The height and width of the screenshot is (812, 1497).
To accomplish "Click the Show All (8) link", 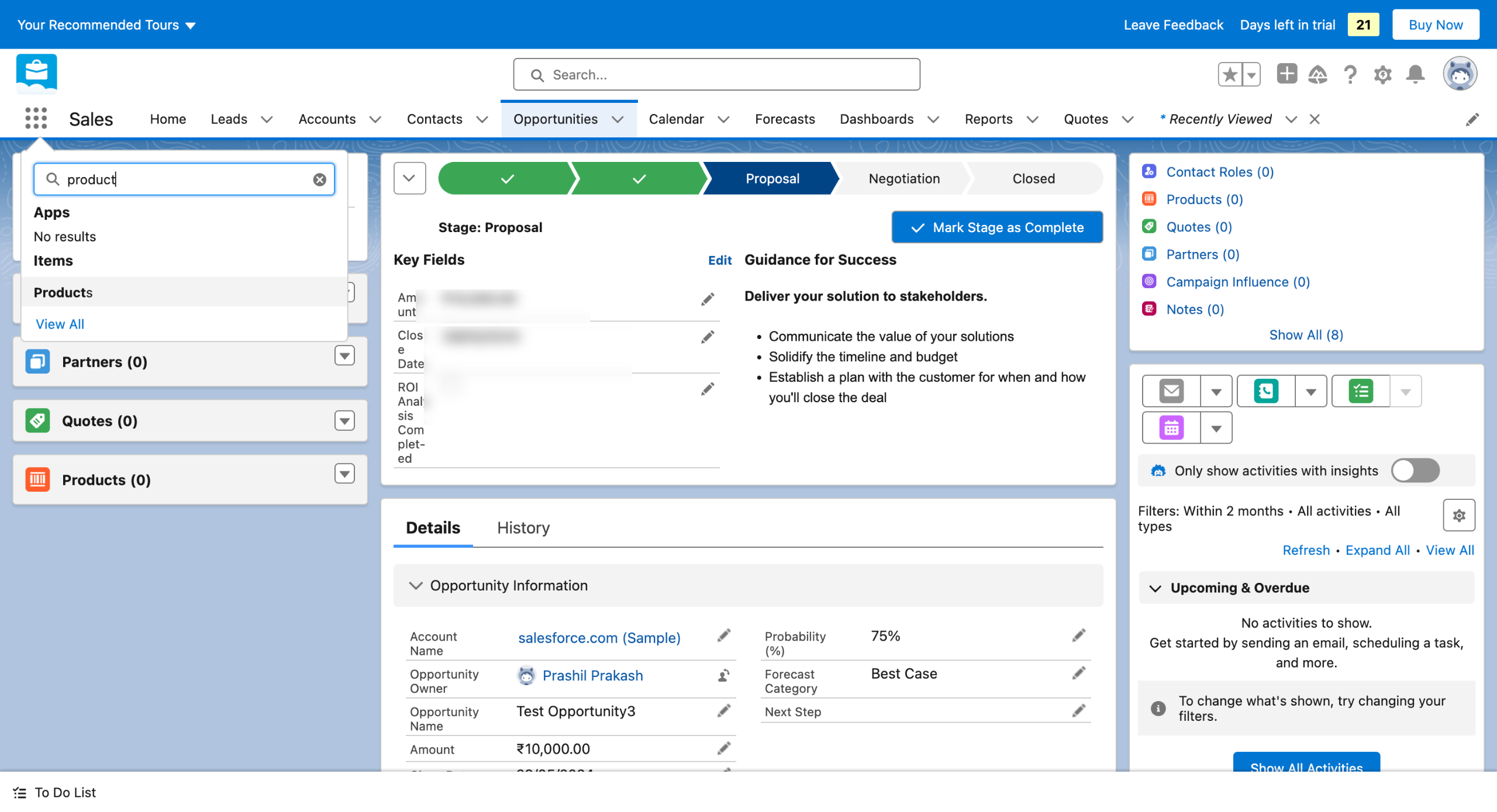I will tap(1306, 335).
